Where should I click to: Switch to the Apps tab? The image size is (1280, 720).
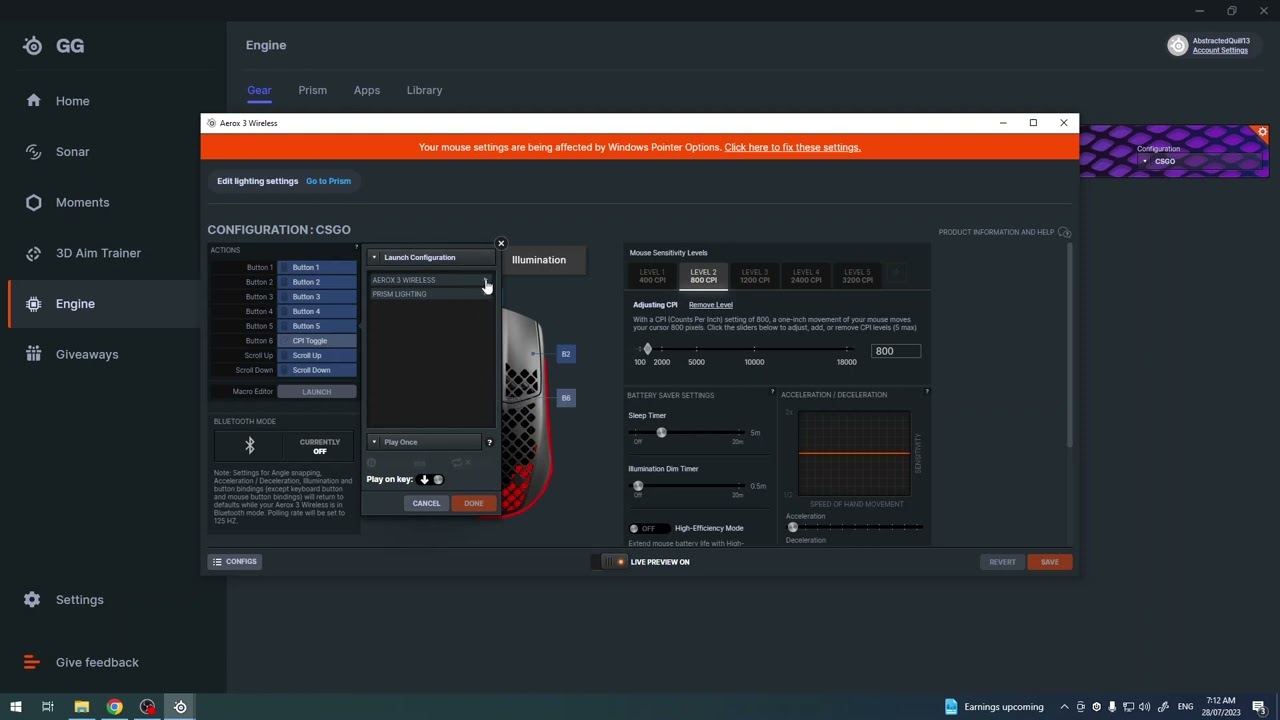367,90
